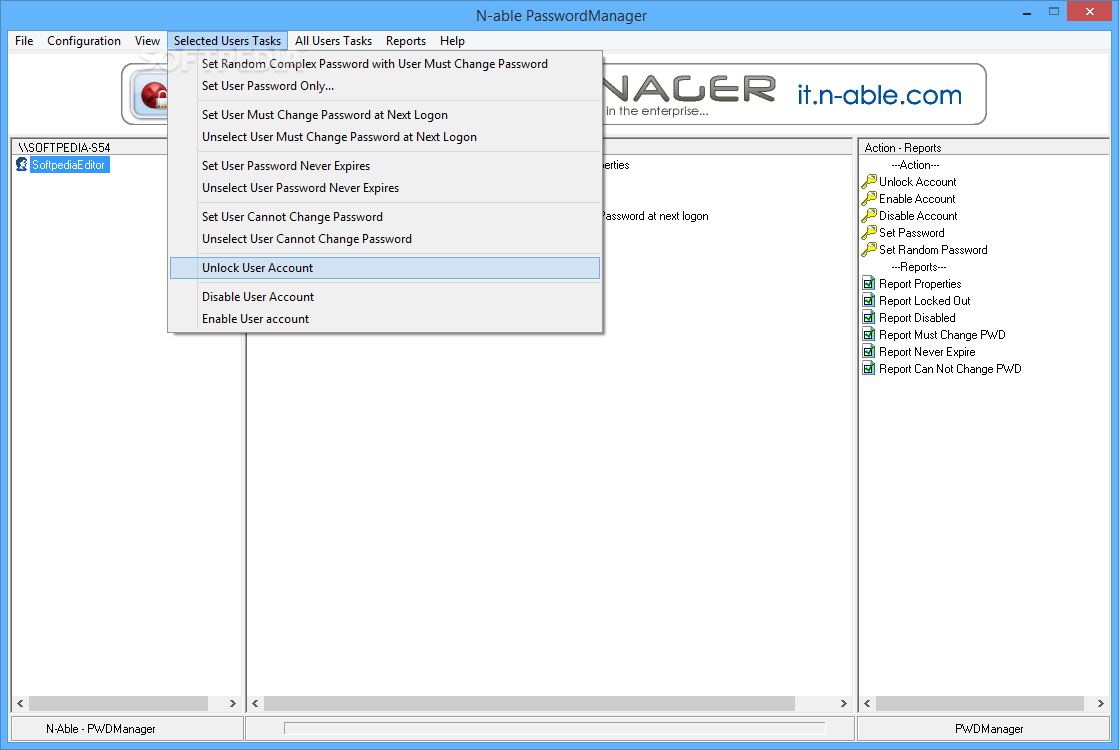This screenshot has height=750, width=1119.
Task: Click the it.n-able.com banner link
Action: (879, 95)
